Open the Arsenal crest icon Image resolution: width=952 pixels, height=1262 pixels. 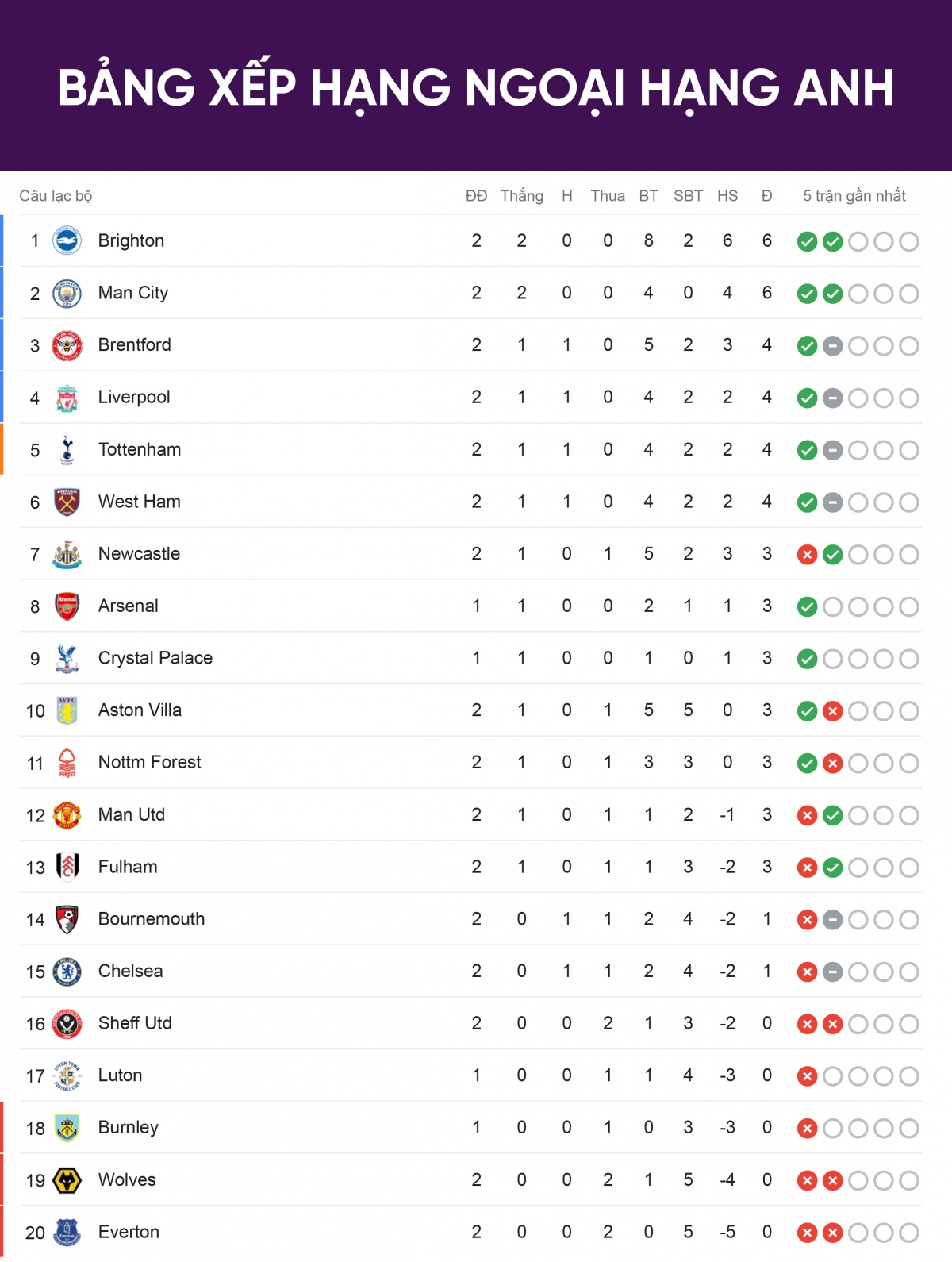point(67,606)
